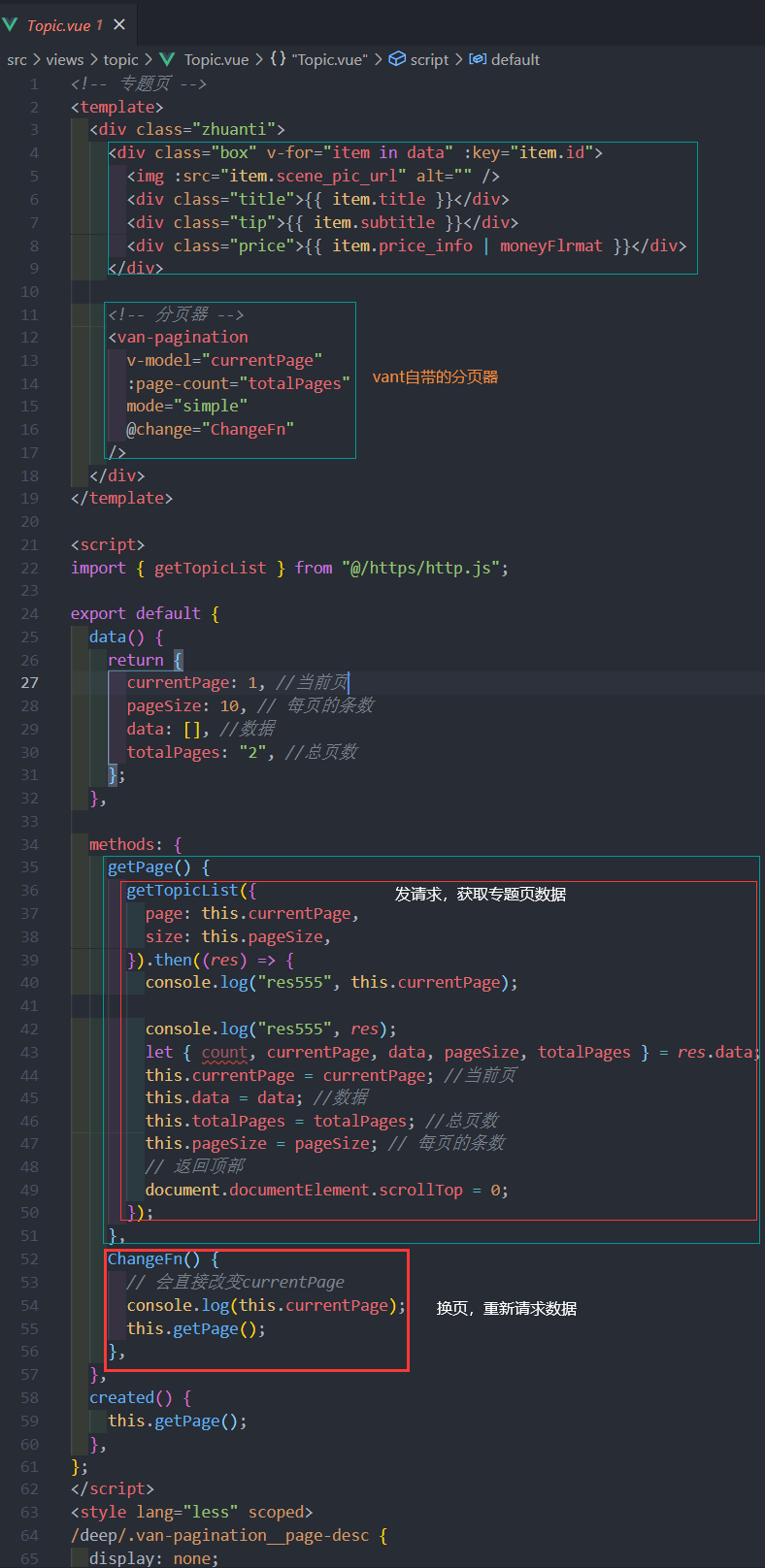Click the curly braces symbol icon in breadcrumb
765x1568 pixels.
click(278, 59)
